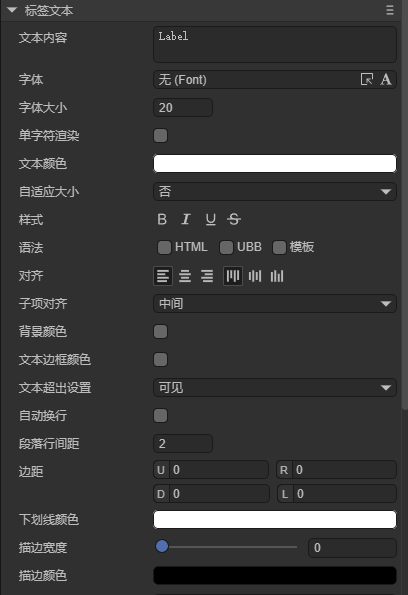Viewport: 408px width, 595px height.
Task: Set vertical alignment to bottom
Action: (277, 276)
